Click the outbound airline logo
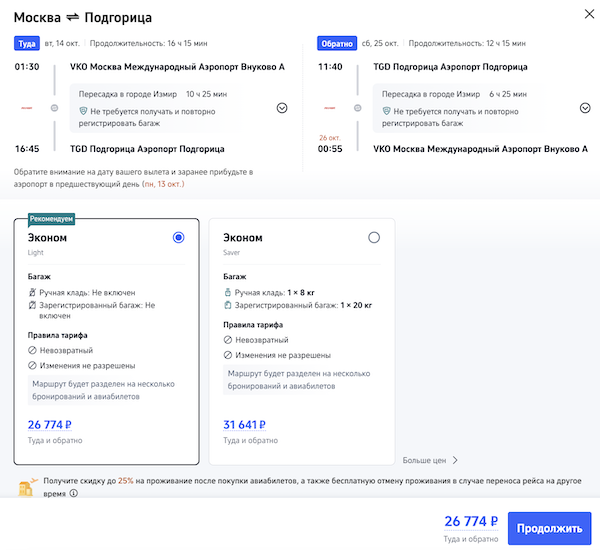600x550 pixels. point(26,108)
